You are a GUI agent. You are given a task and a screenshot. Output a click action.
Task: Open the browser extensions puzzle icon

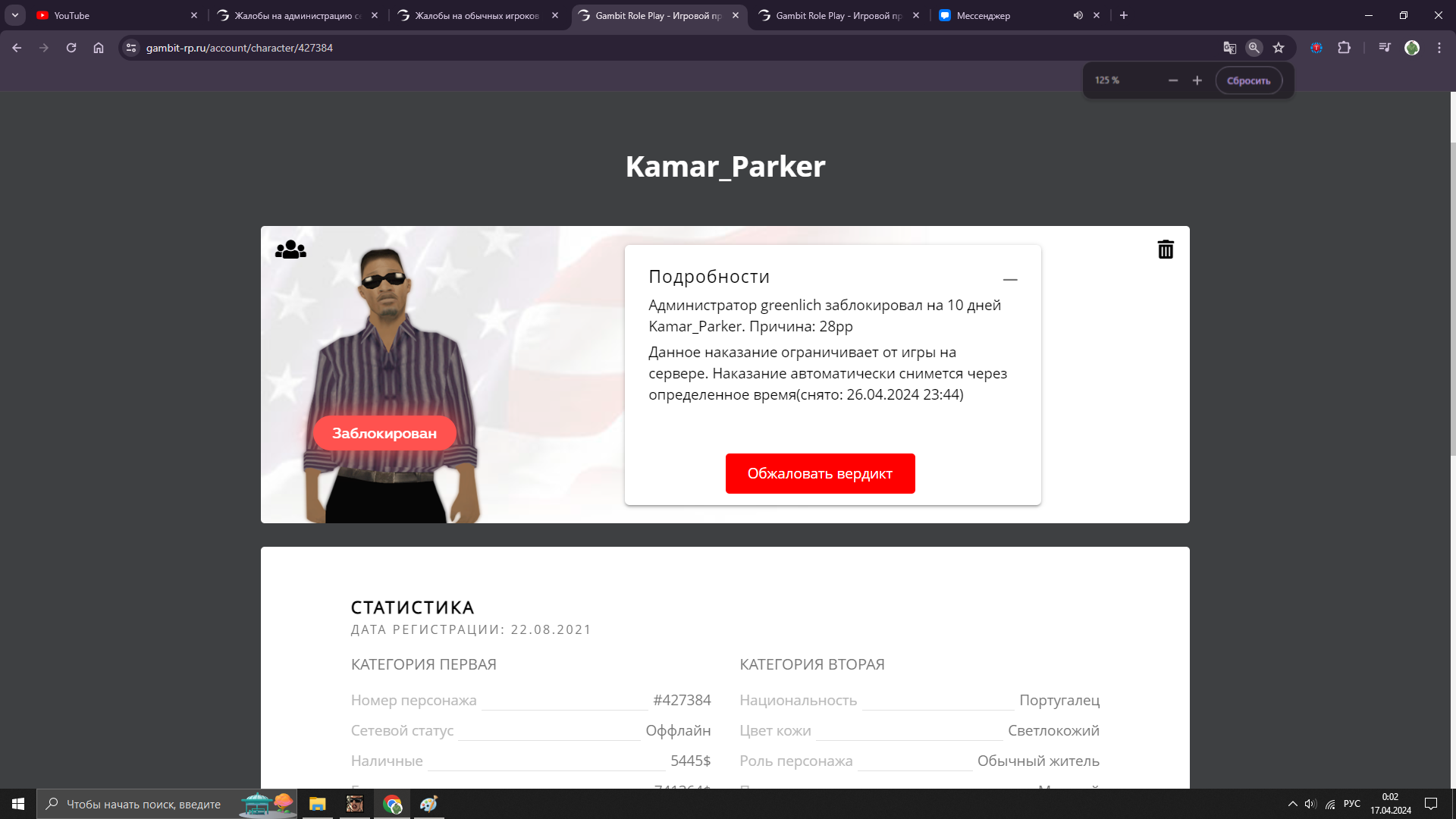coord(1344,48)
